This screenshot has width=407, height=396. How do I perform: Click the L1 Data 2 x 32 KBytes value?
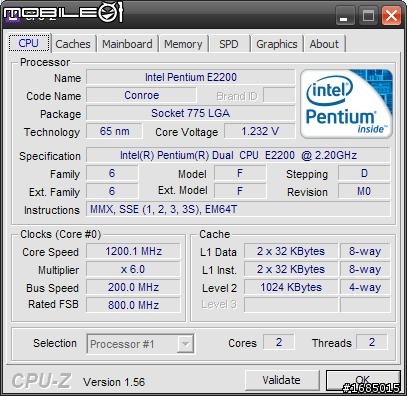pyautogui.click(x=291, y=251)
